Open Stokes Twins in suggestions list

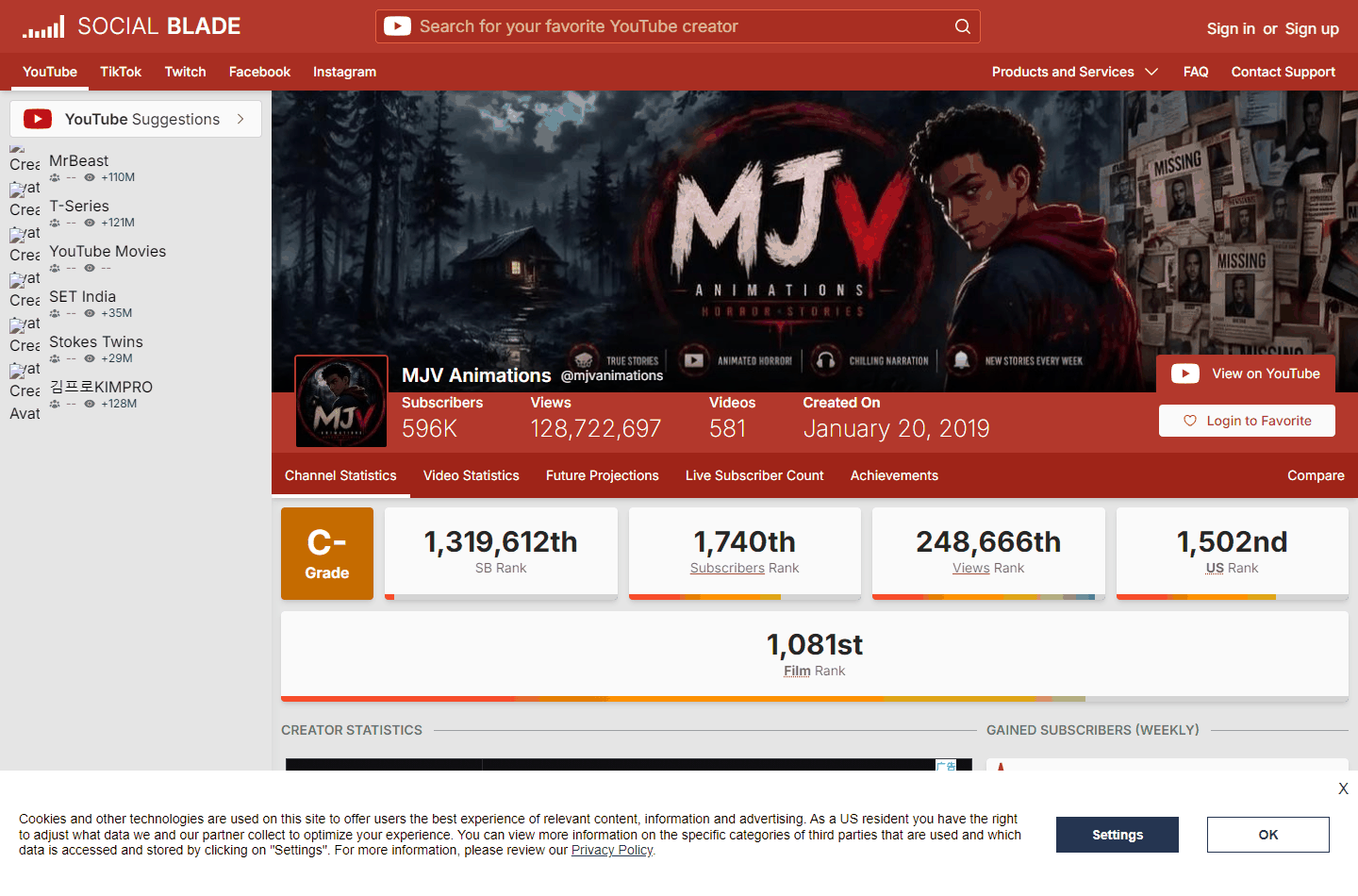96,341
